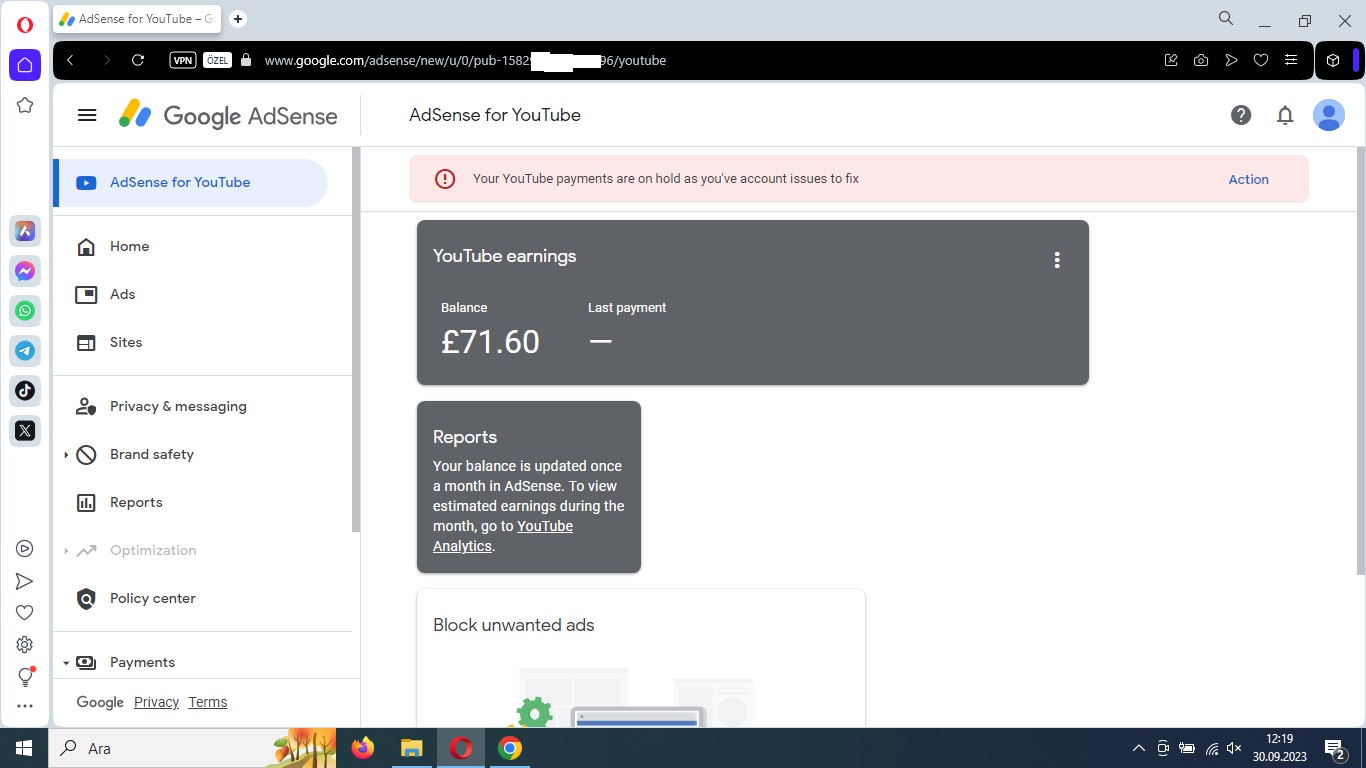This screenshot has height=768, width=1366.
Task: Click the ÖZEL badge in address bar
Action: (x=217, y=60)
